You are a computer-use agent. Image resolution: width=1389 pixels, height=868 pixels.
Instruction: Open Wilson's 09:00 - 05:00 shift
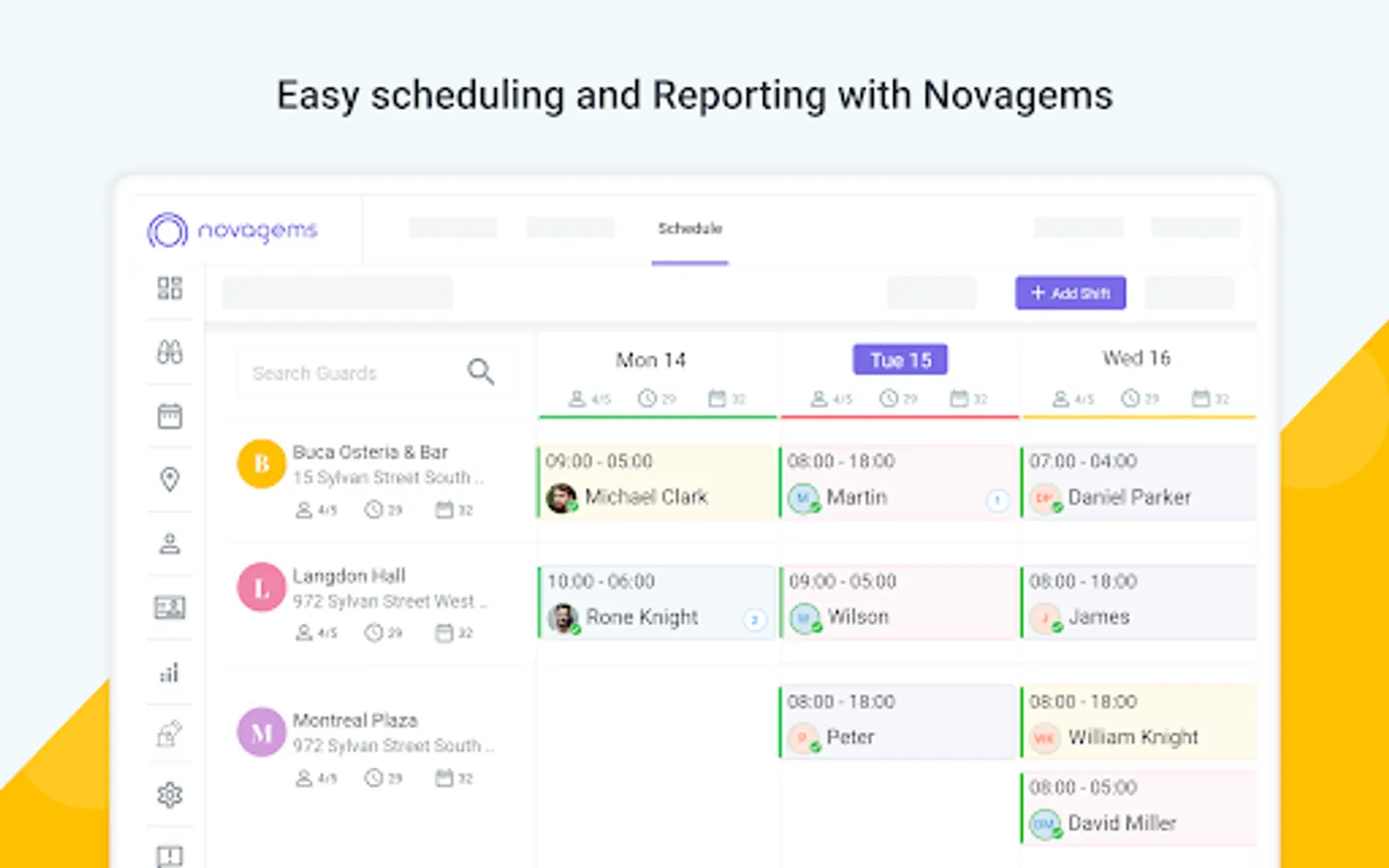[x=899, y=602]
